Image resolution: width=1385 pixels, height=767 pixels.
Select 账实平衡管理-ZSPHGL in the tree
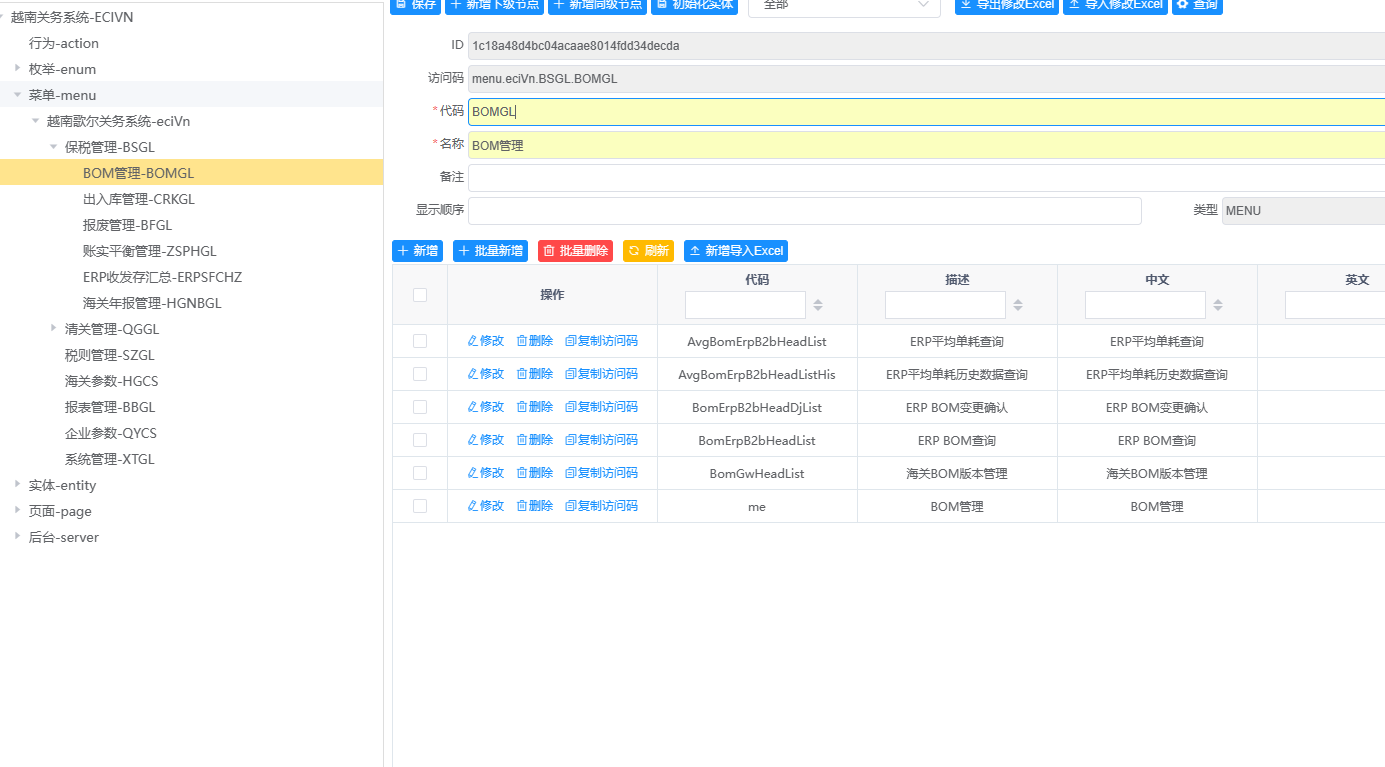(150, 251)
